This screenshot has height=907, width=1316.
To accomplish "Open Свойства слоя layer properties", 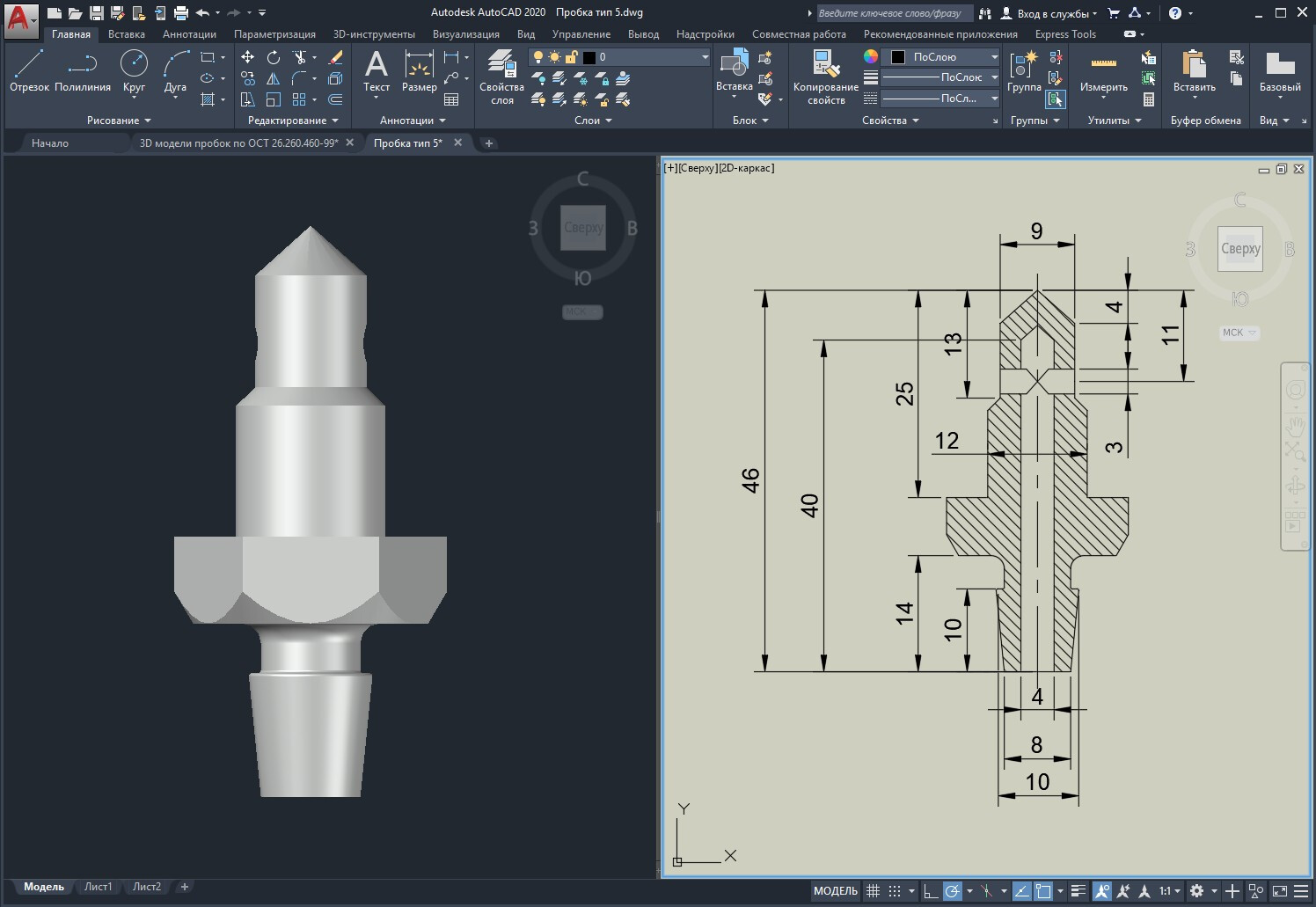I will [501, 77].
